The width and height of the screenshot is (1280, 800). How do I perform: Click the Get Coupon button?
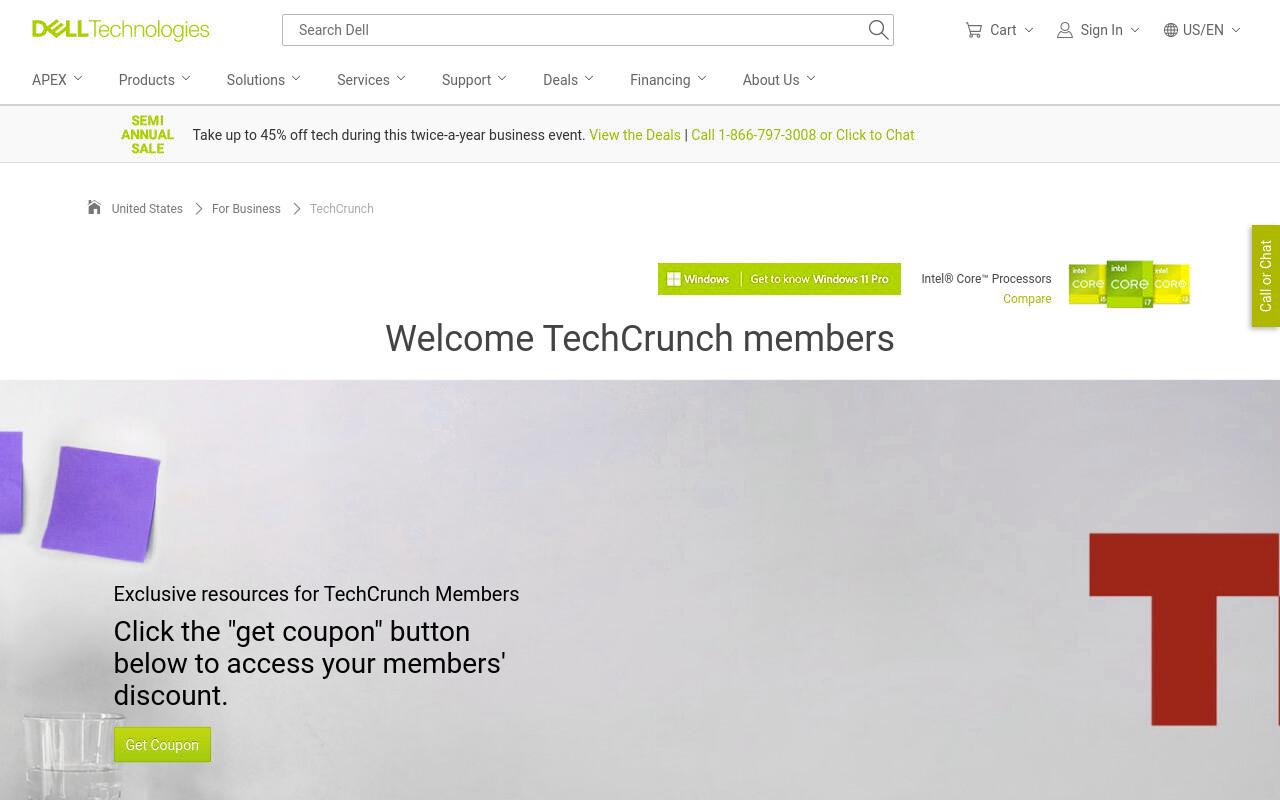click(162, 745)
